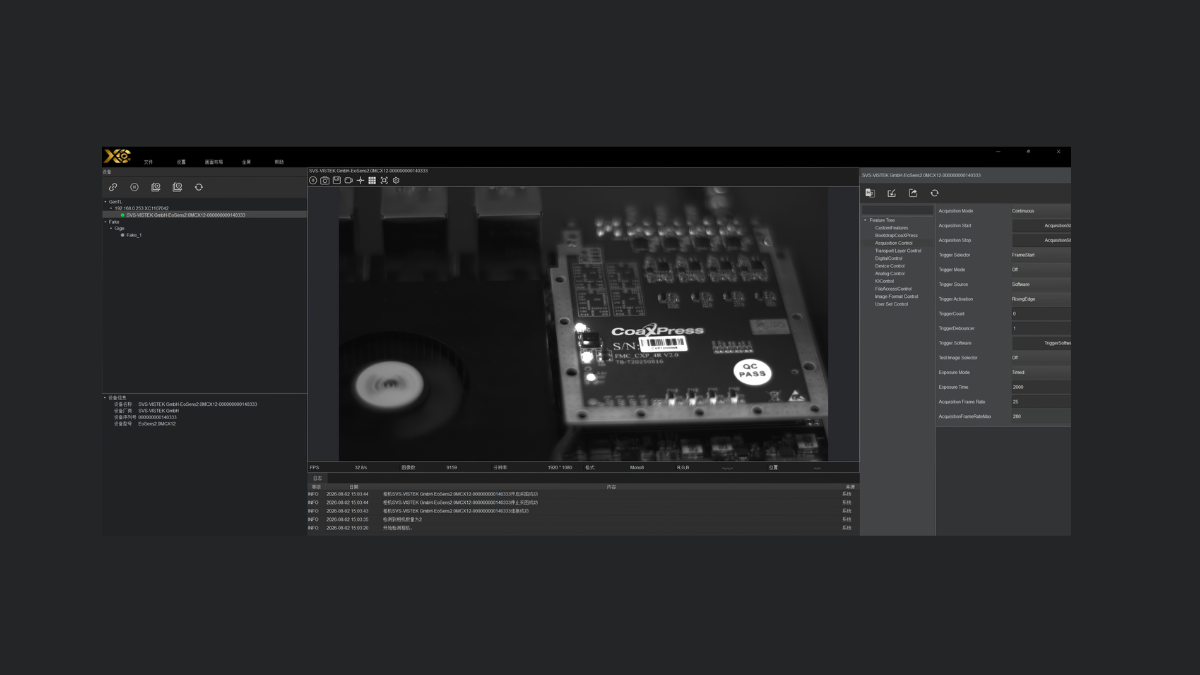Select the 日志 tab above the log table
Screen dimensions: 1200x675
click(x=318, y=479)
